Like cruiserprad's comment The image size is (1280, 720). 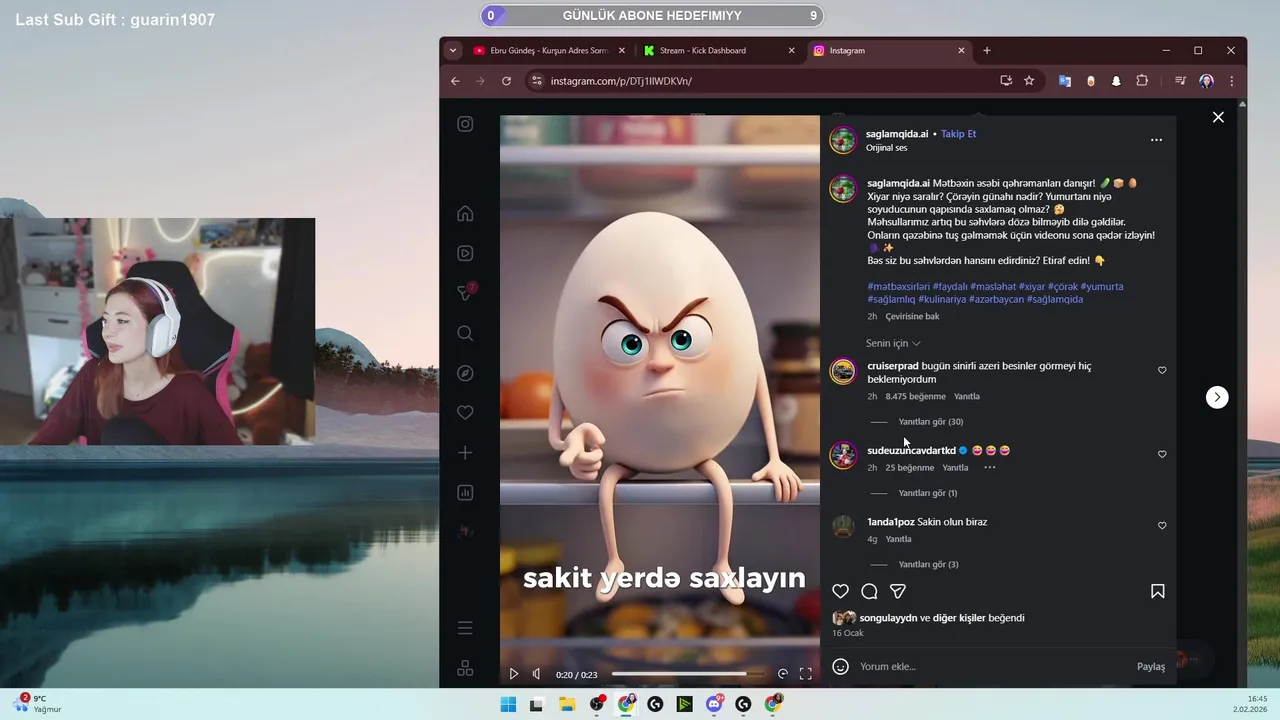click(1162, 370)
